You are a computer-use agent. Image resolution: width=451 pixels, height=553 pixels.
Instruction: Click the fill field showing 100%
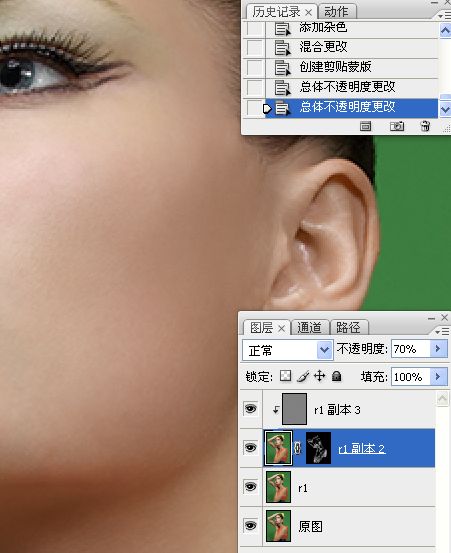tap(411, 377)
